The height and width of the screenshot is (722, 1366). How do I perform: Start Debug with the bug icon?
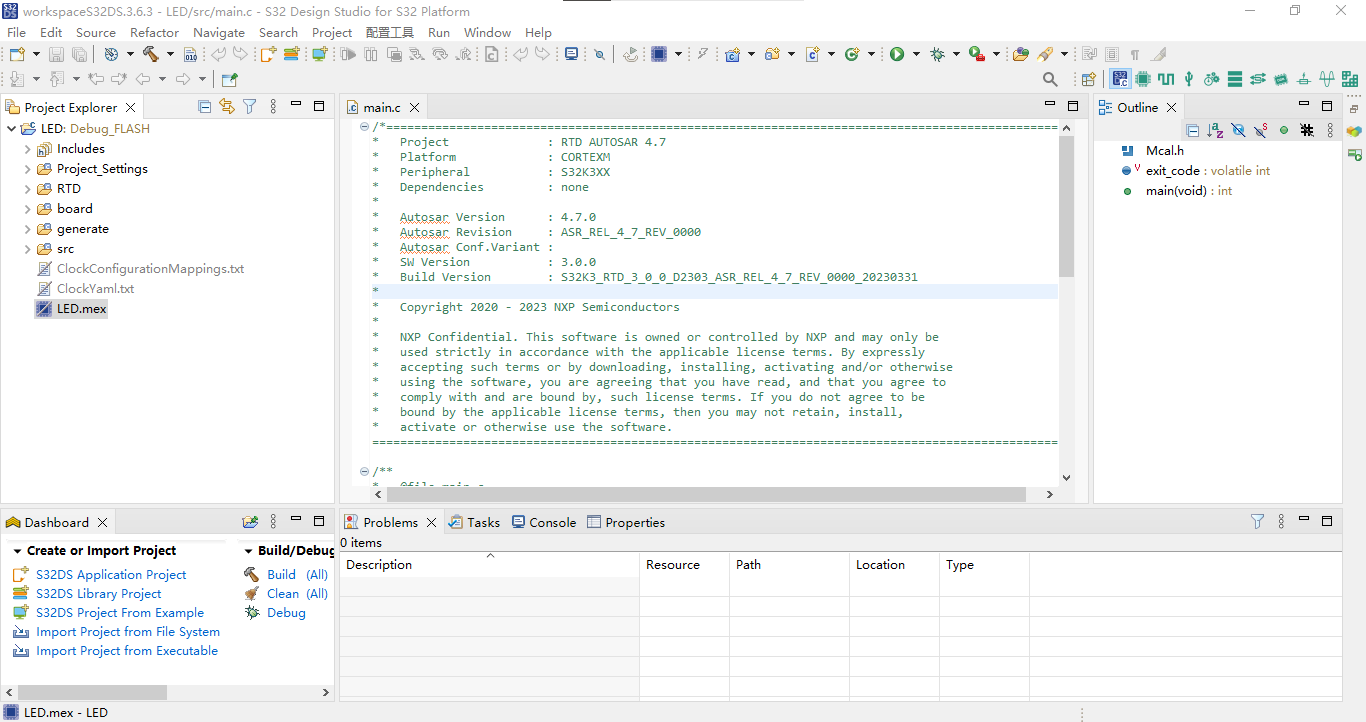(x=937, y=54)
